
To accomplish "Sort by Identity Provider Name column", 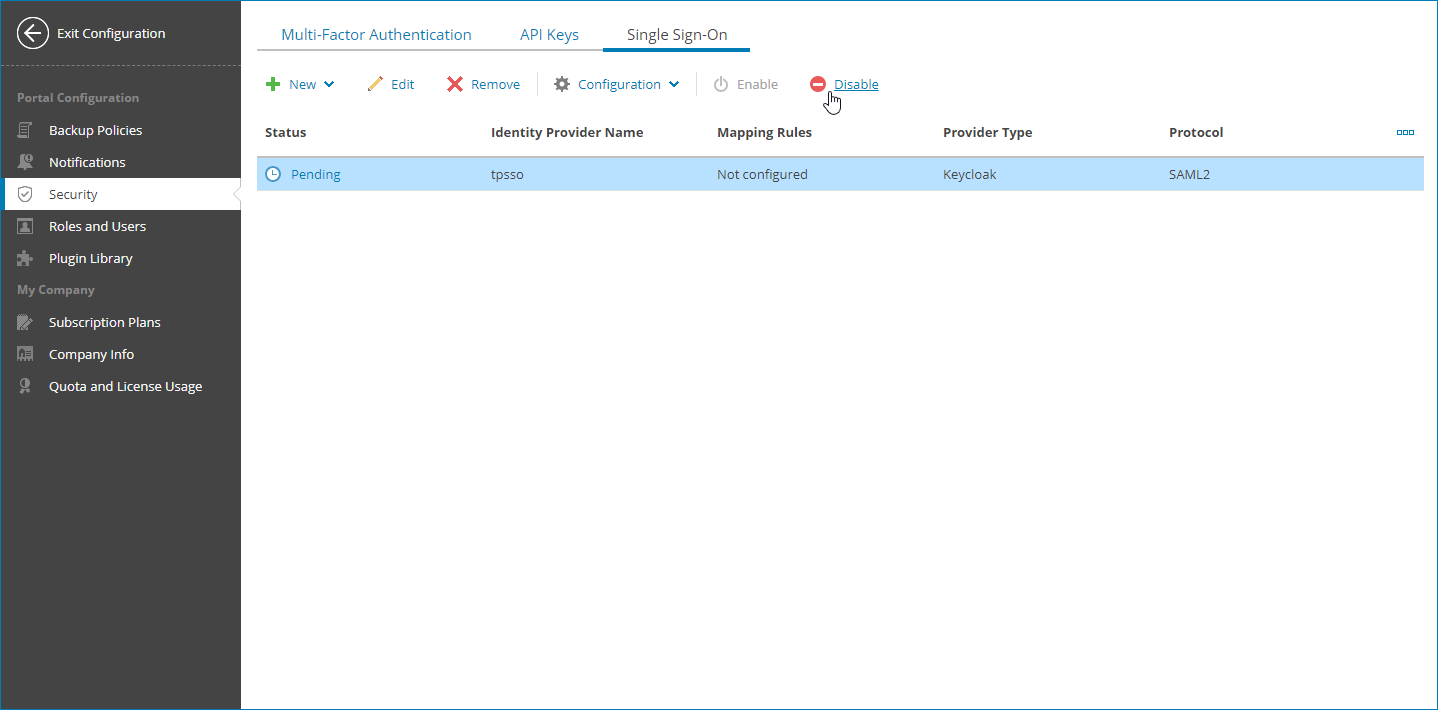I will click(x=567, y=132).
